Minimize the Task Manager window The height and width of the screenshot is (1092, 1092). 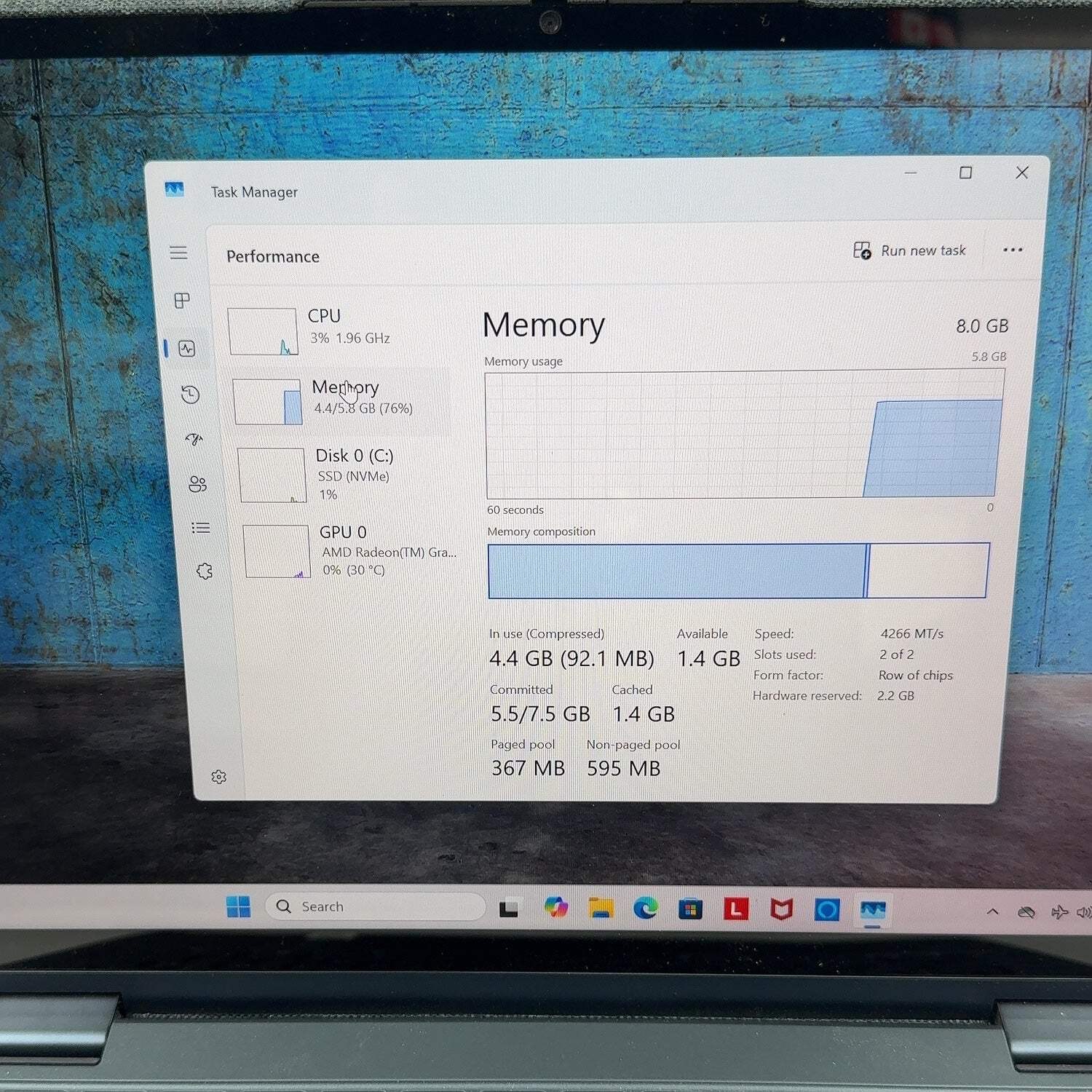911,173
